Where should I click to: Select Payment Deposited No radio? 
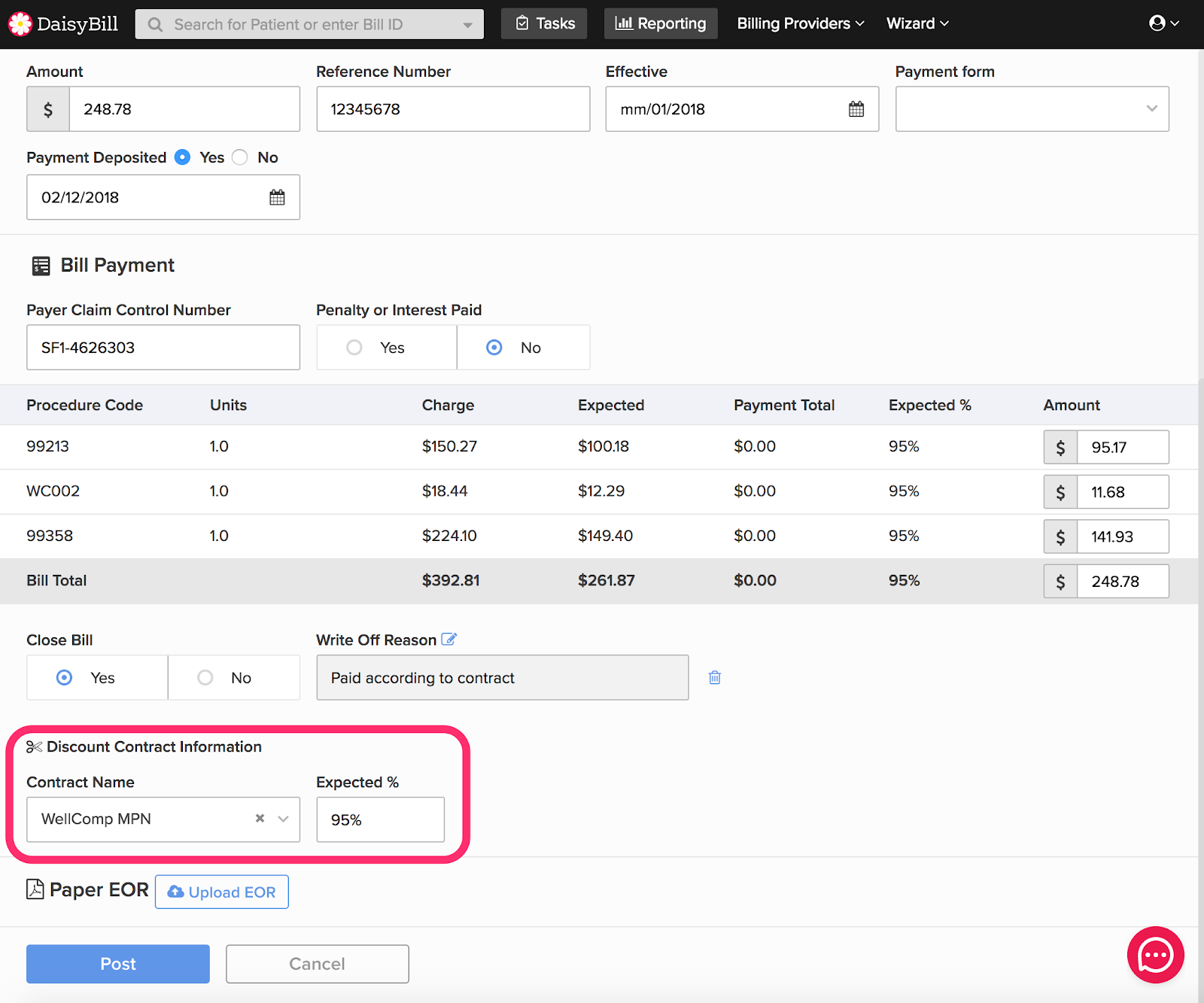click(239, 157)
